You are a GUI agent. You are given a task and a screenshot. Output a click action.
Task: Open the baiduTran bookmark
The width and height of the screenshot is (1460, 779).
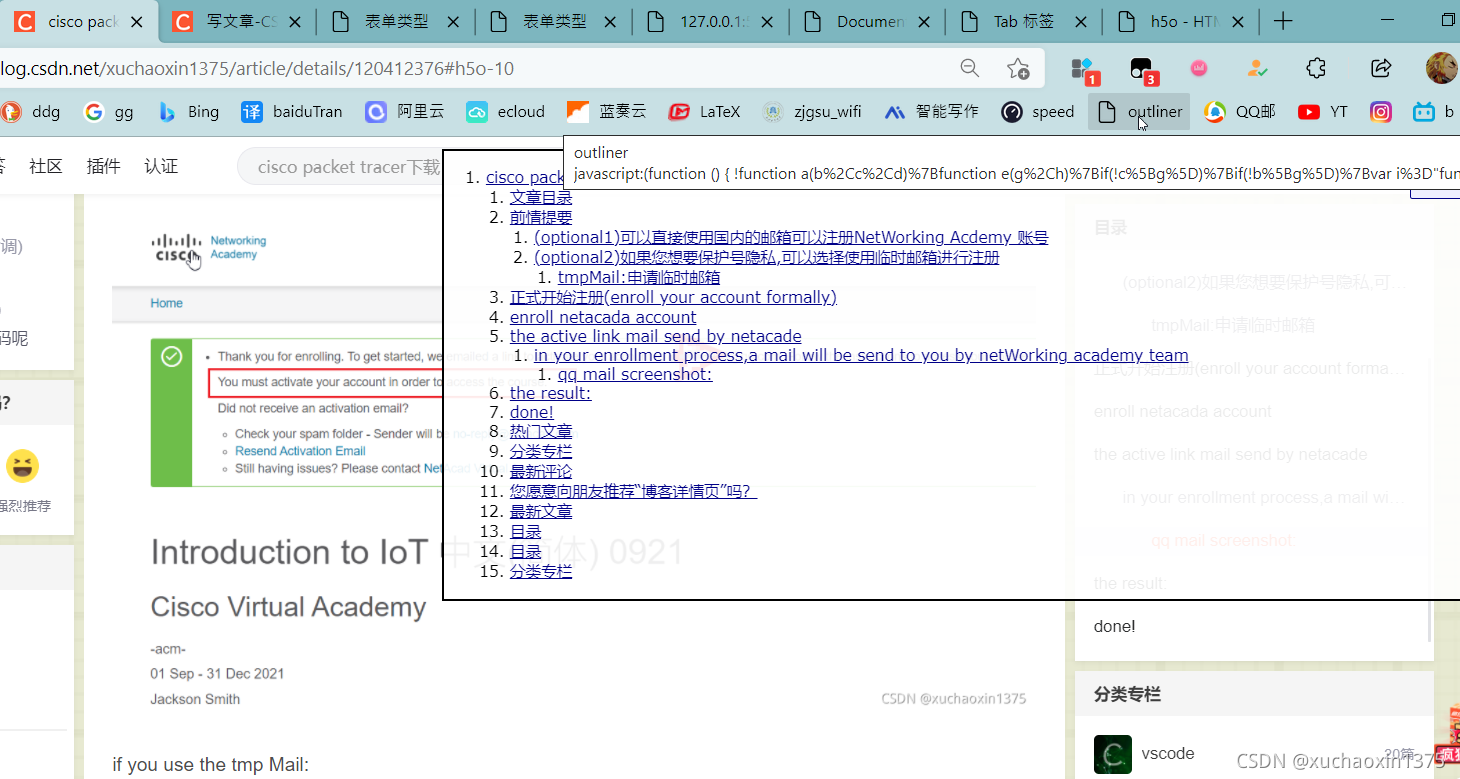pos(292,112)
